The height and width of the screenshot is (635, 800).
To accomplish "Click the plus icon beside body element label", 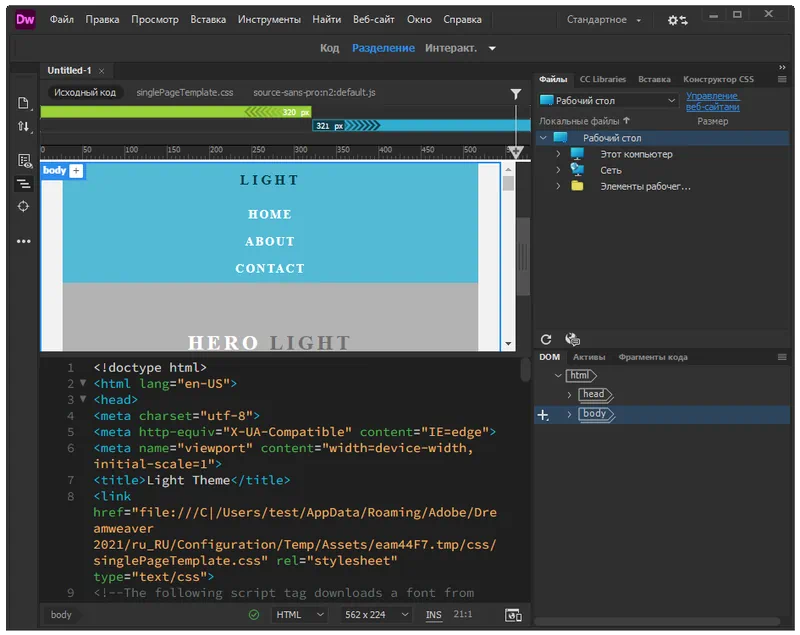I will 76,171.
